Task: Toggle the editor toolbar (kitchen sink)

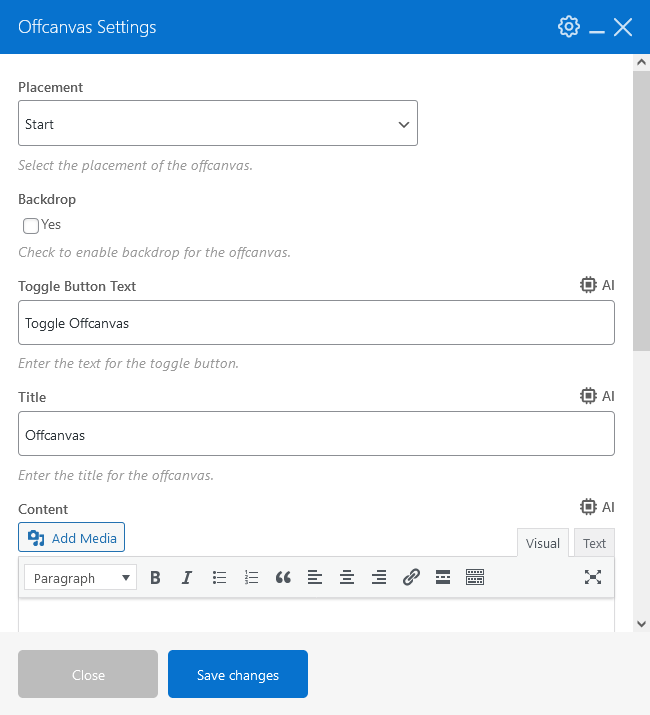Action: pyautogui.click(x=475, y=577)
